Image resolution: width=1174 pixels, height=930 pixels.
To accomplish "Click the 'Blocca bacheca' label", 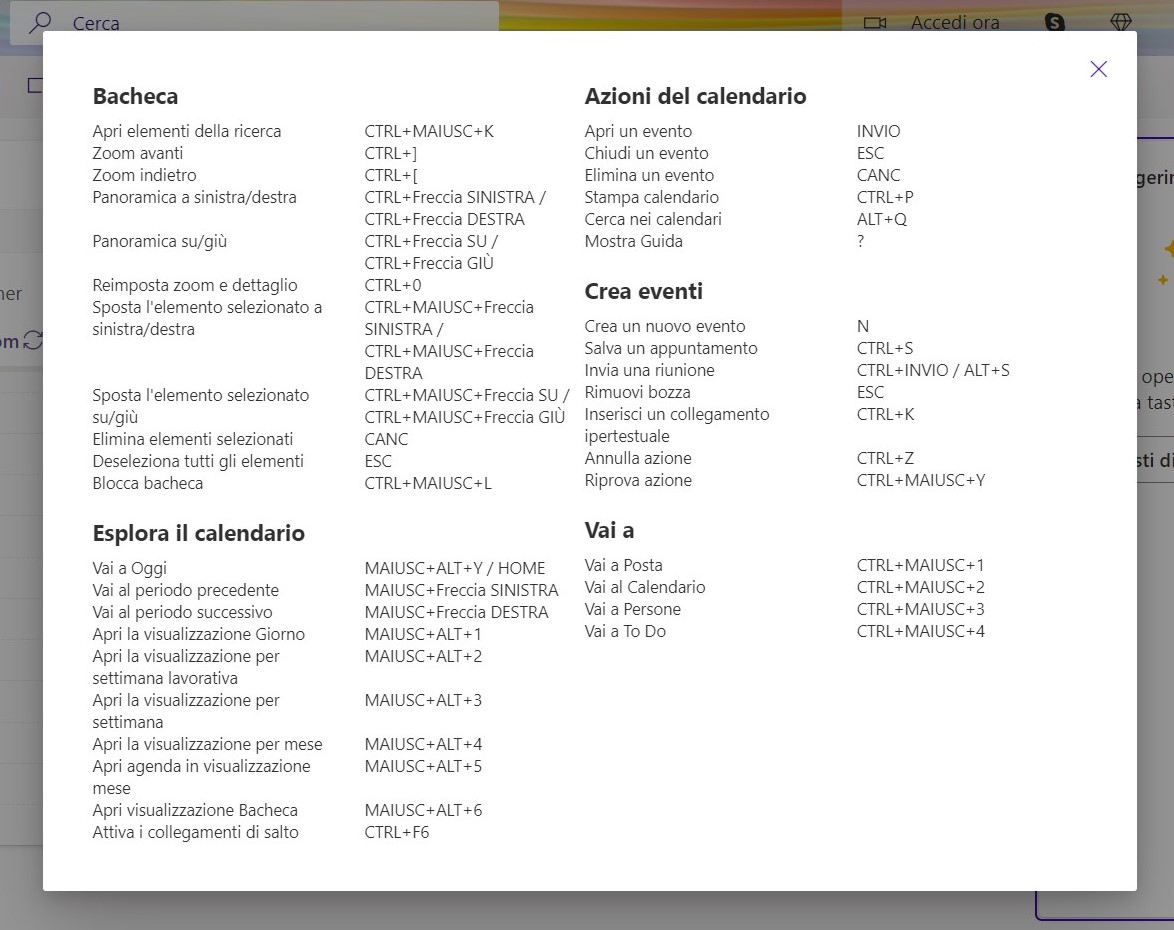I will tap(147, 483).
